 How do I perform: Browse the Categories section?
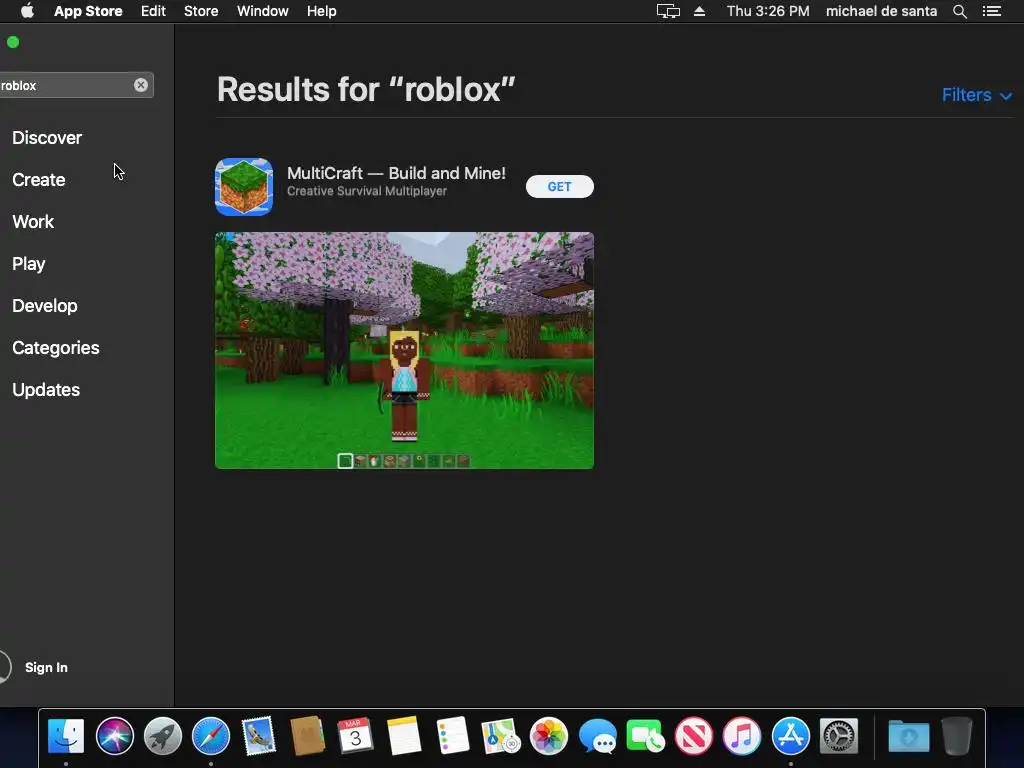(x=56, y=348)
